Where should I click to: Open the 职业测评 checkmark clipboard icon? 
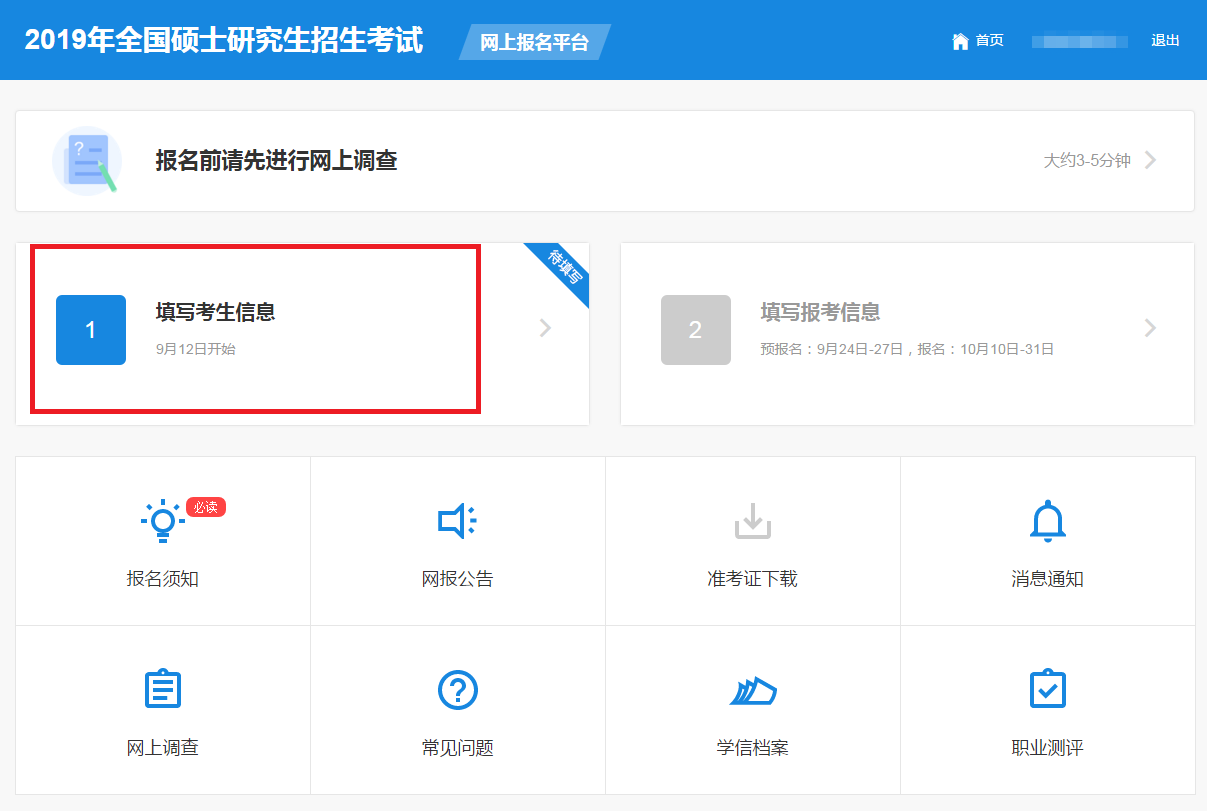(x=1047, y=690)
